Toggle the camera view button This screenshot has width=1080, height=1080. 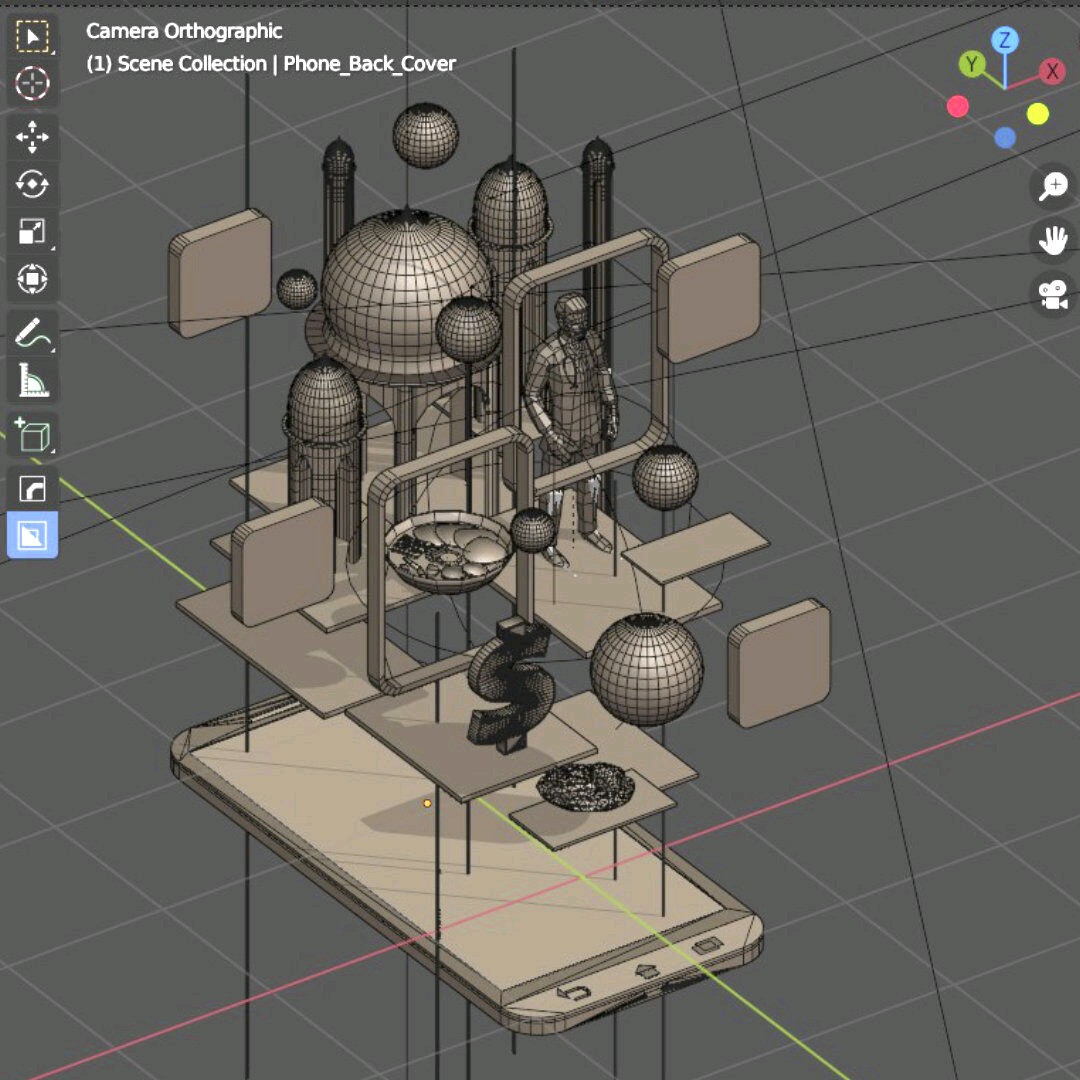1053,295
